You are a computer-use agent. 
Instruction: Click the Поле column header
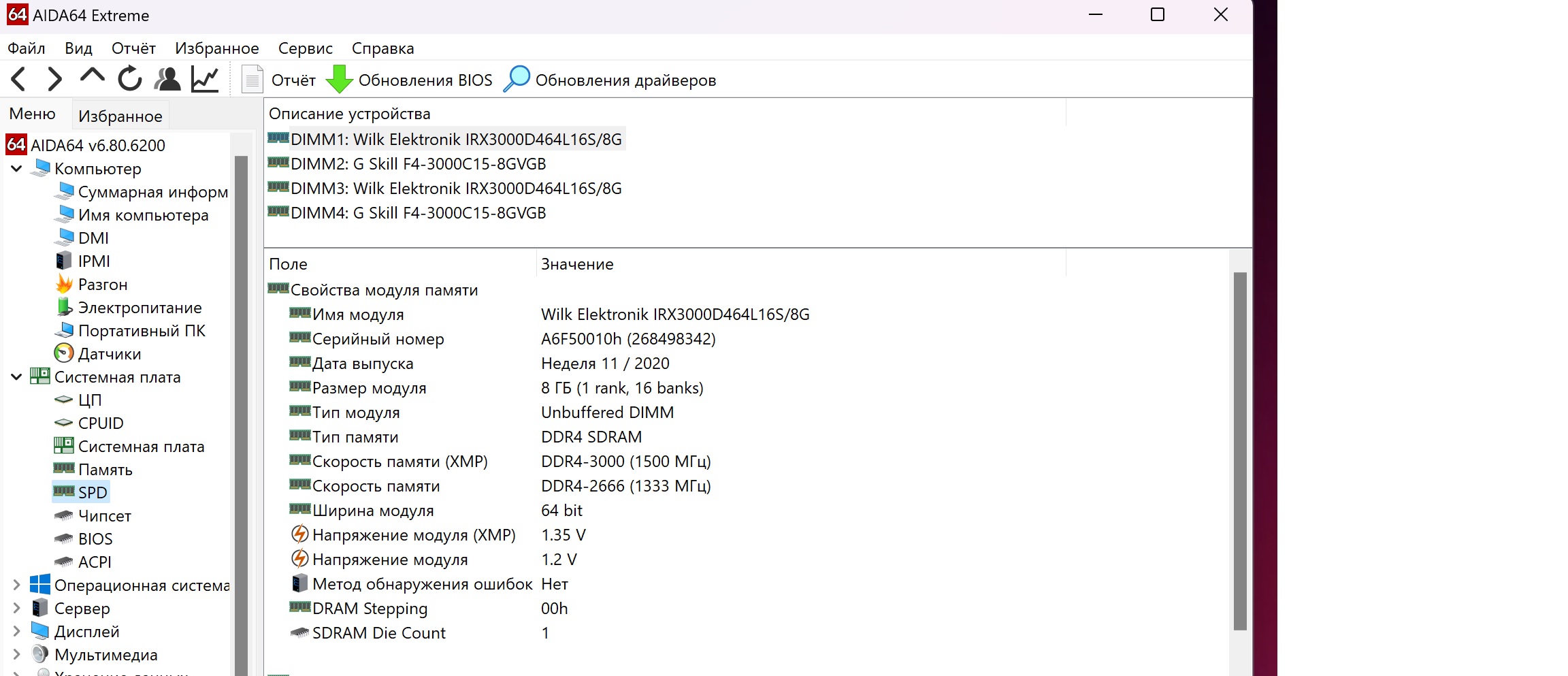[x=401, y=264]
